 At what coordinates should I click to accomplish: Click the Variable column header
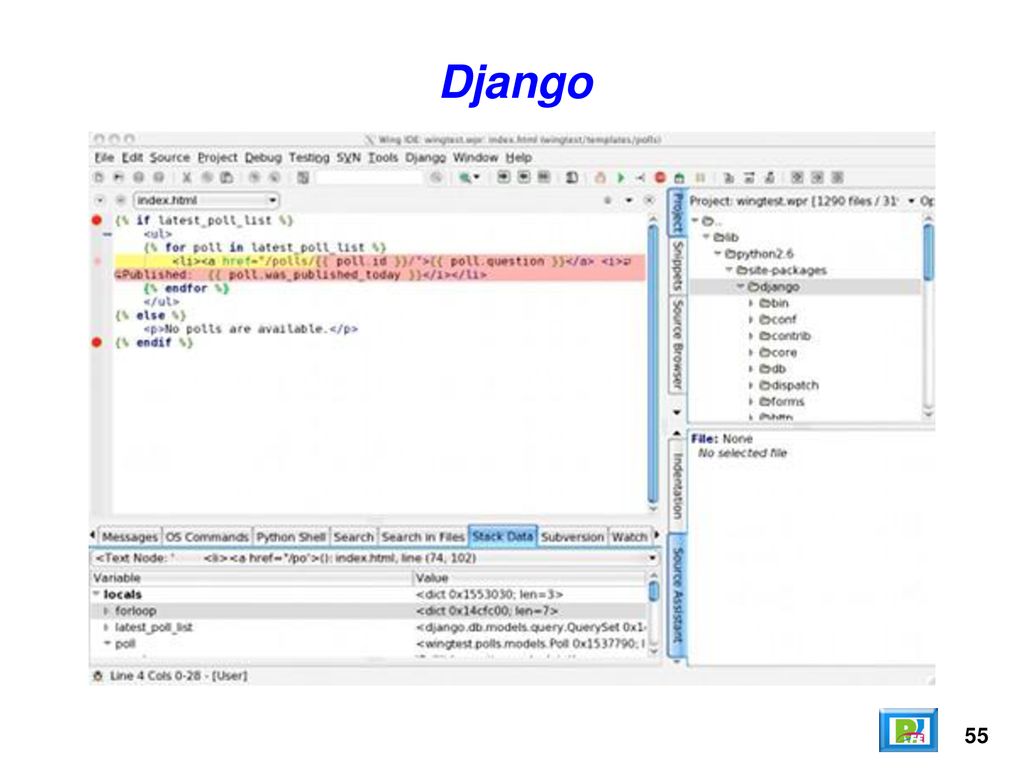pyautogui.click(x=251, y=578)
